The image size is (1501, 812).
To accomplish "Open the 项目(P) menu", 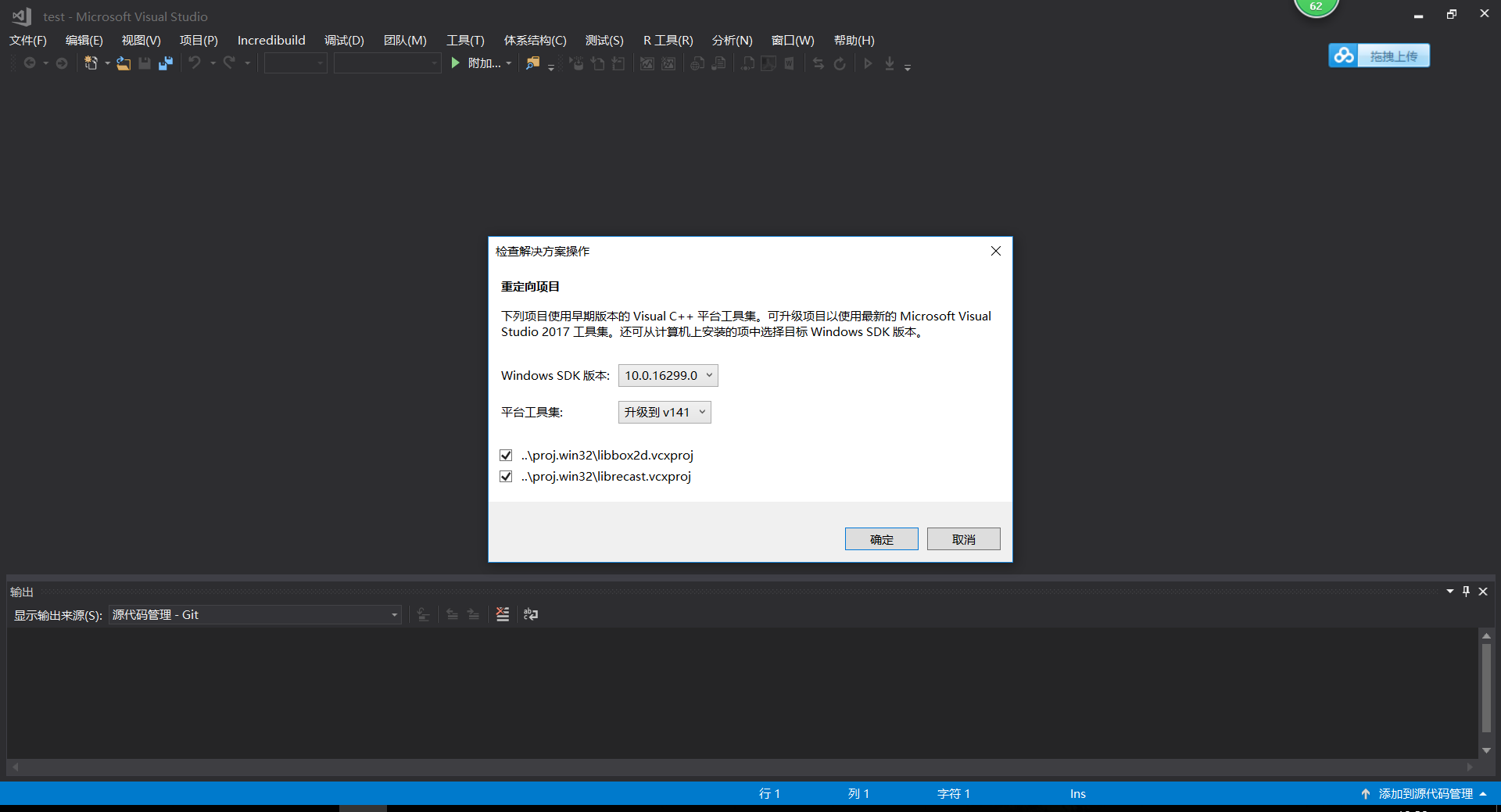I will click(x=199, y=40).
